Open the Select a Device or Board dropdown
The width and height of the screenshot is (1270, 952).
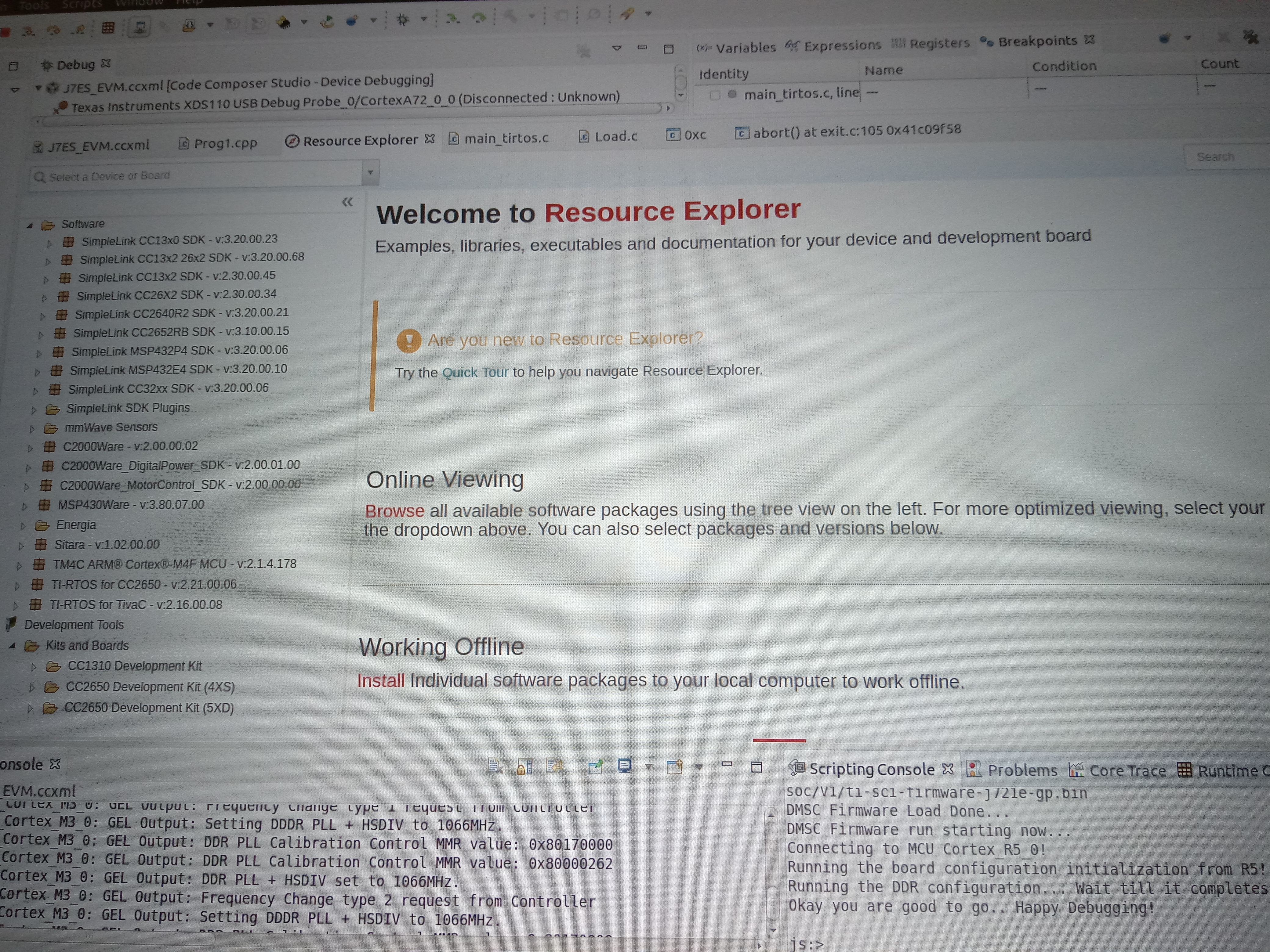pos(370,172)
